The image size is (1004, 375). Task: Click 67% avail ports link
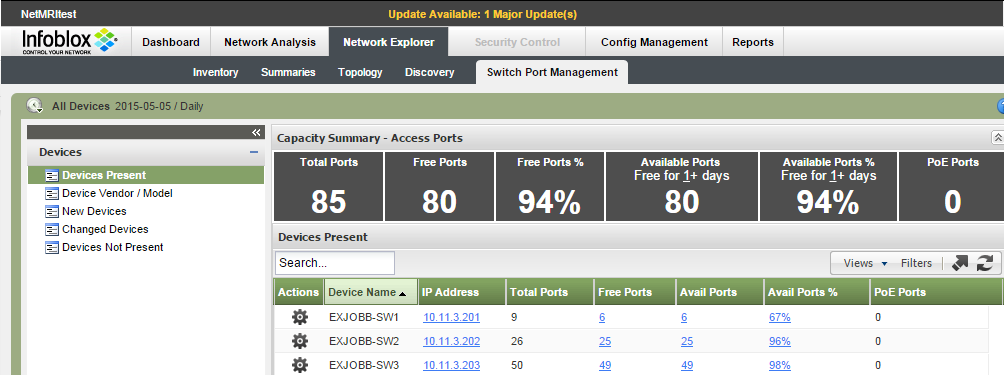780,317
